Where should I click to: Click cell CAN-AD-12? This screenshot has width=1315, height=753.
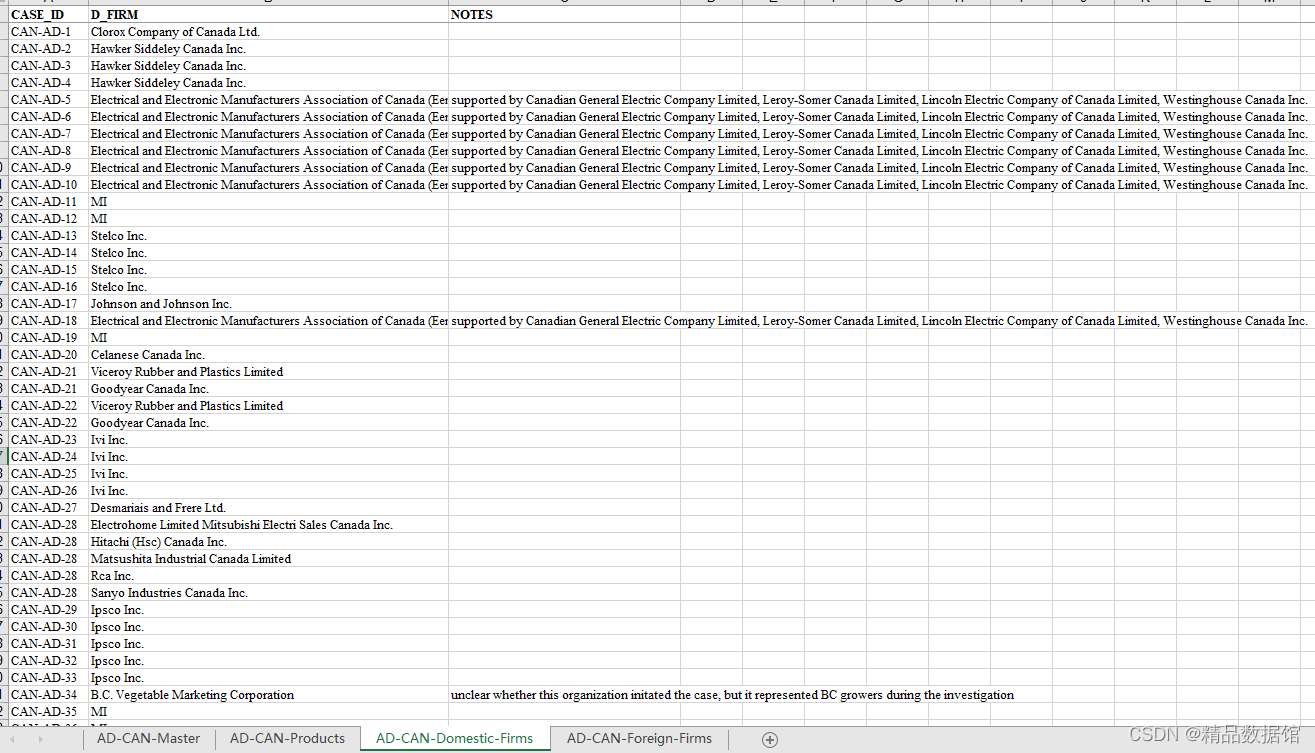(49, 219)
